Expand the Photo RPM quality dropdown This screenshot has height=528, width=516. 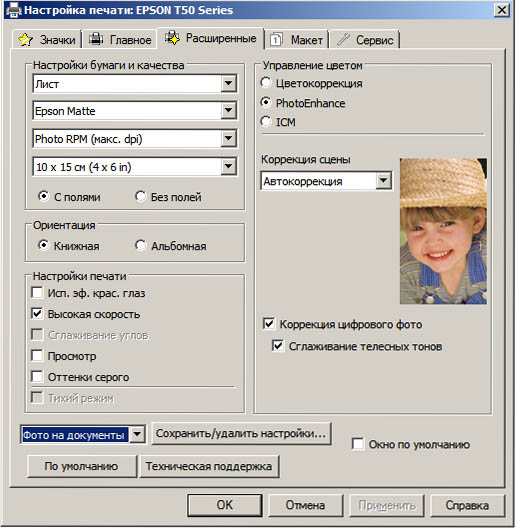tap(228, 138)
